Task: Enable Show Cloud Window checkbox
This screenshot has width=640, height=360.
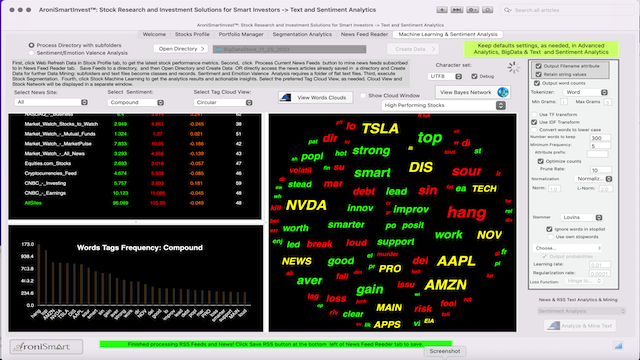Action: click(363, 96)
